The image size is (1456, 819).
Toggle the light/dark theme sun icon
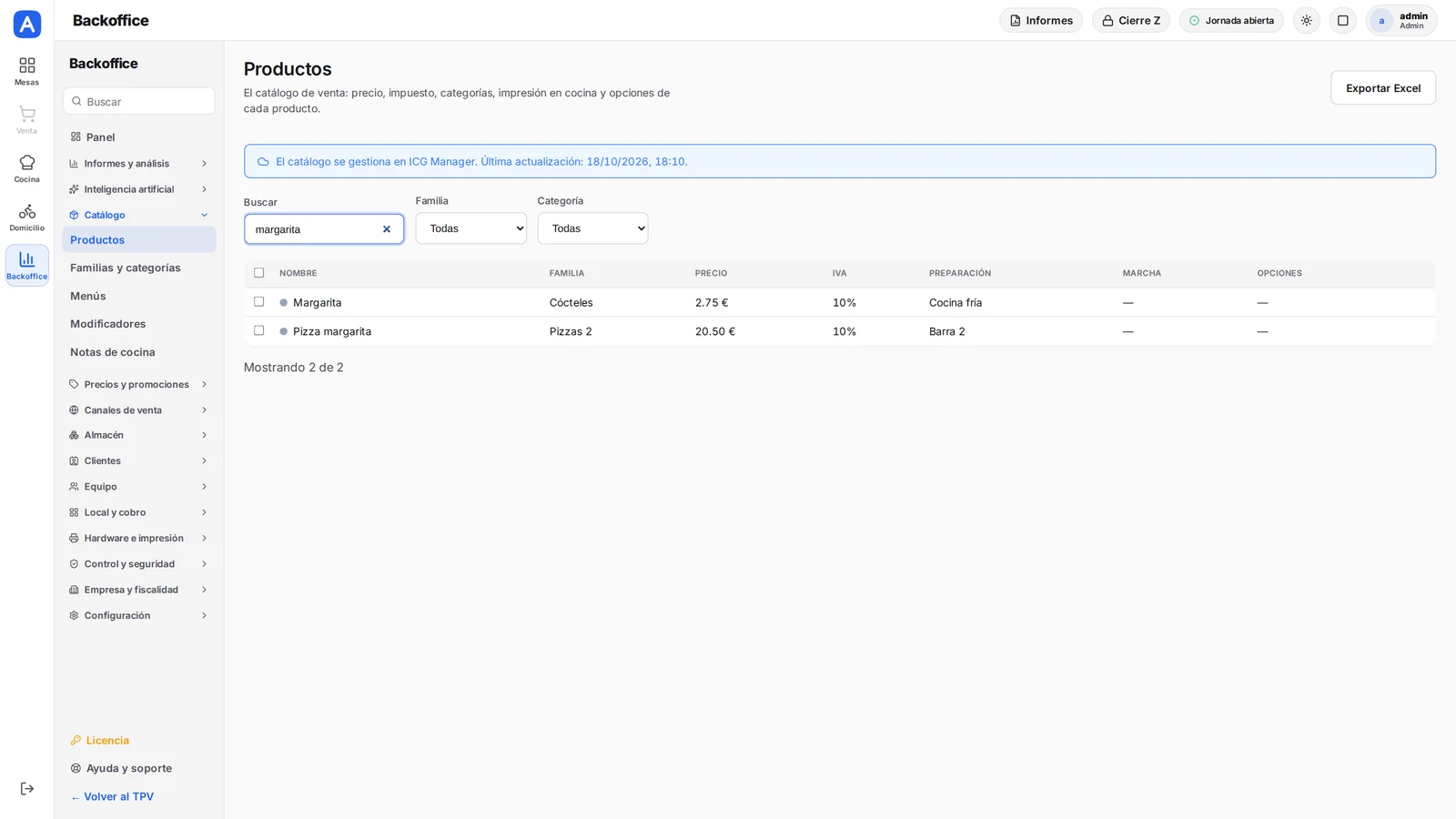coord(1307,20)
